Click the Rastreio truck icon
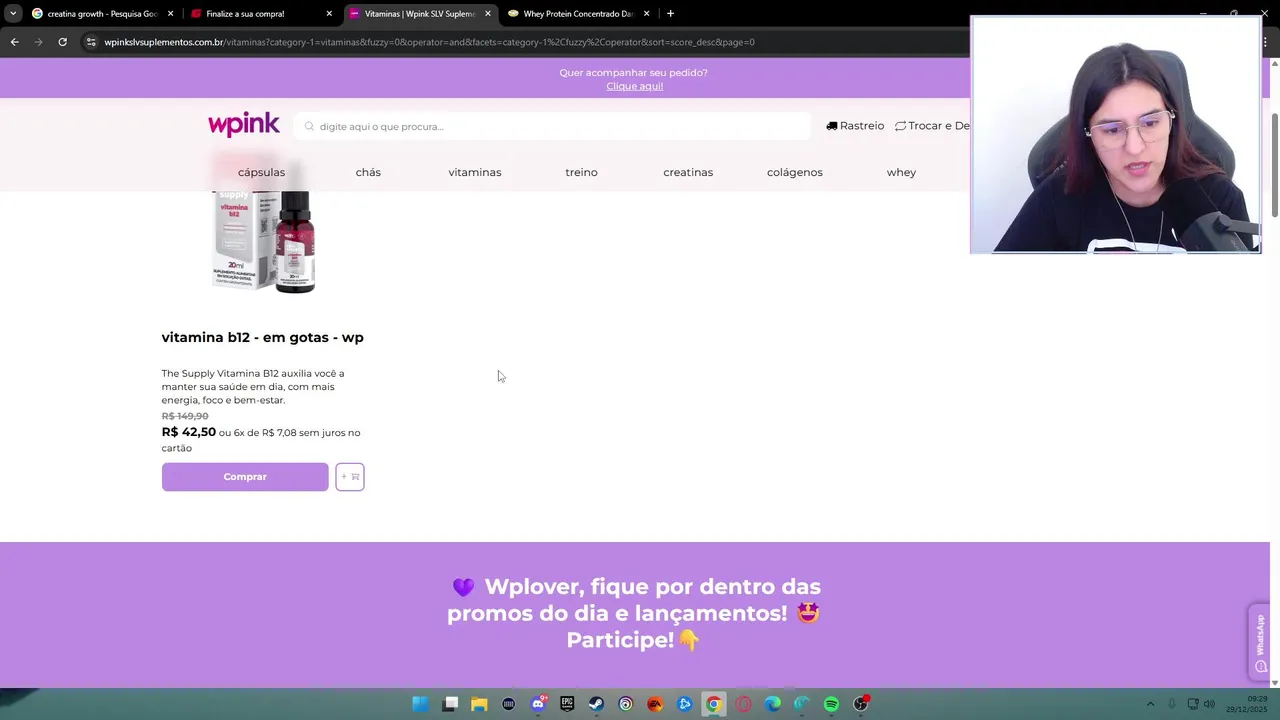 click(x=832, y=126)
